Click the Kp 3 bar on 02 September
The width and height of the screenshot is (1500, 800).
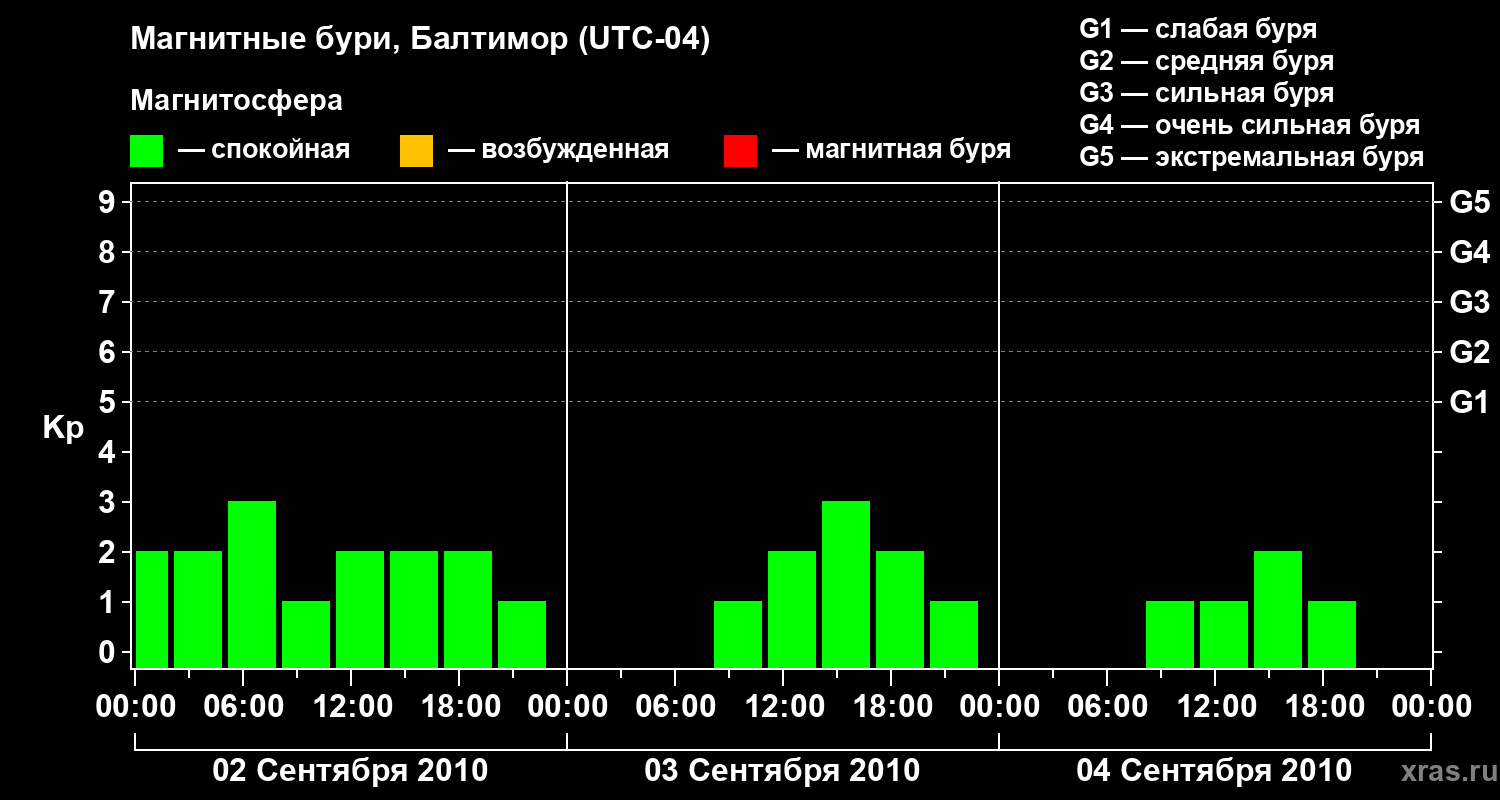[252, 585]
